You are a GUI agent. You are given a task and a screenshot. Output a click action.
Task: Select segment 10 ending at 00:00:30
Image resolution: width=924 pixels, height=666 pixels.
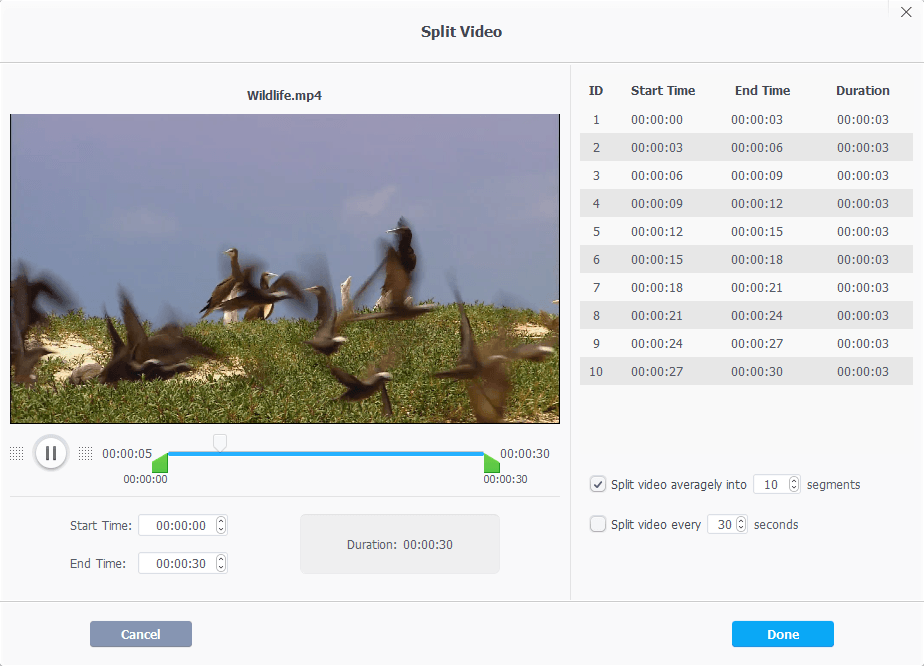pos(746,372)
